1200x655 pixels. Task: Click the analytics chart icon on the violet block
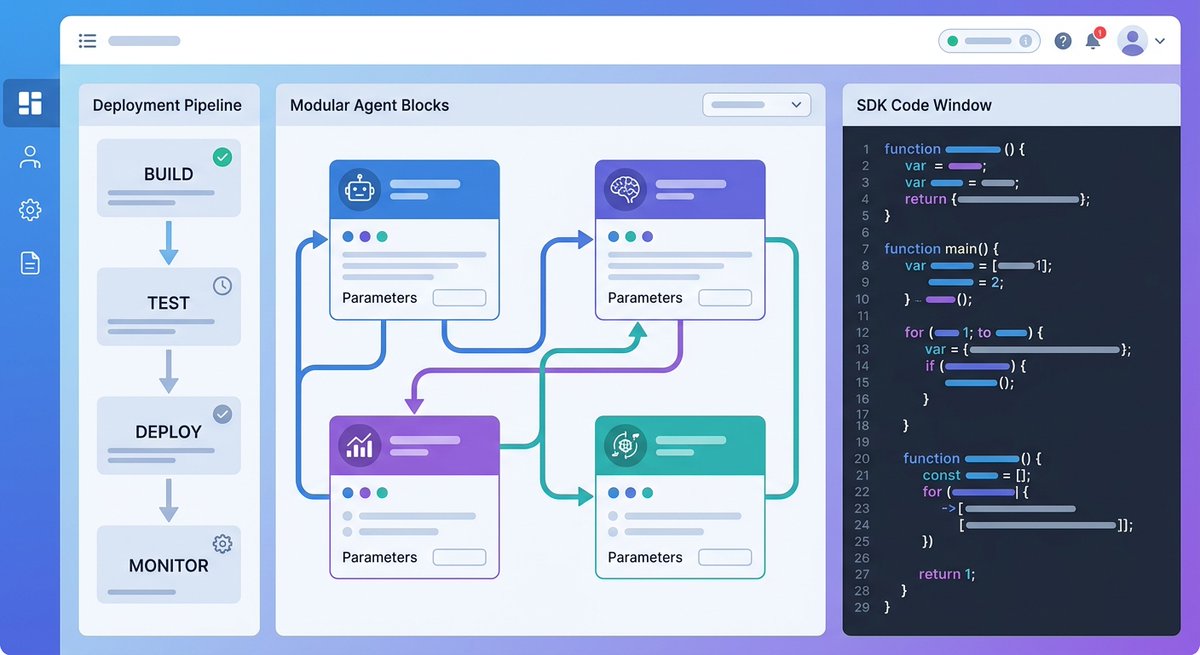(358, 446)
